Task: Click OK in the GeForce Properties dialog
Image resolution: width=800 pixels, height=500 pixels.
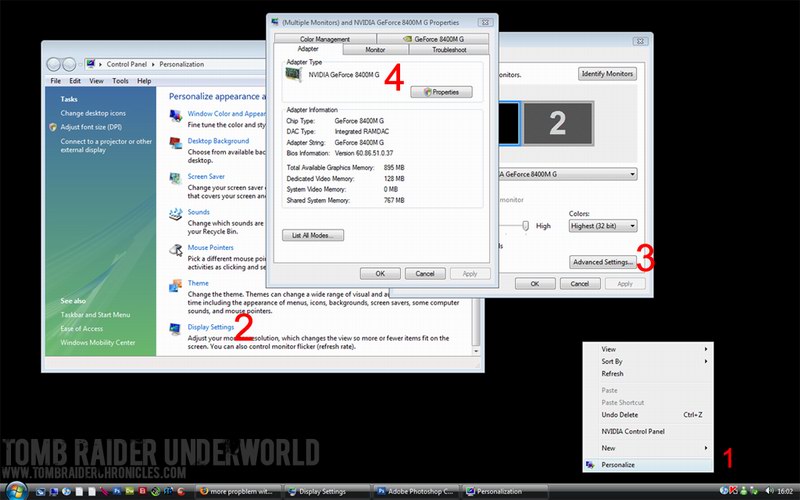Action: pos(380,273)
